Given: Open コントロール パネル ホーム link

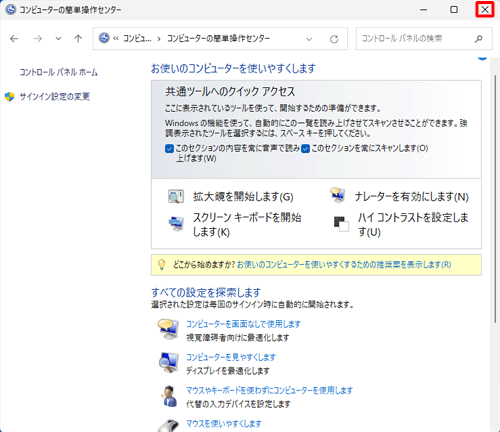Looking at the screenshot, I should click(58, 72).
